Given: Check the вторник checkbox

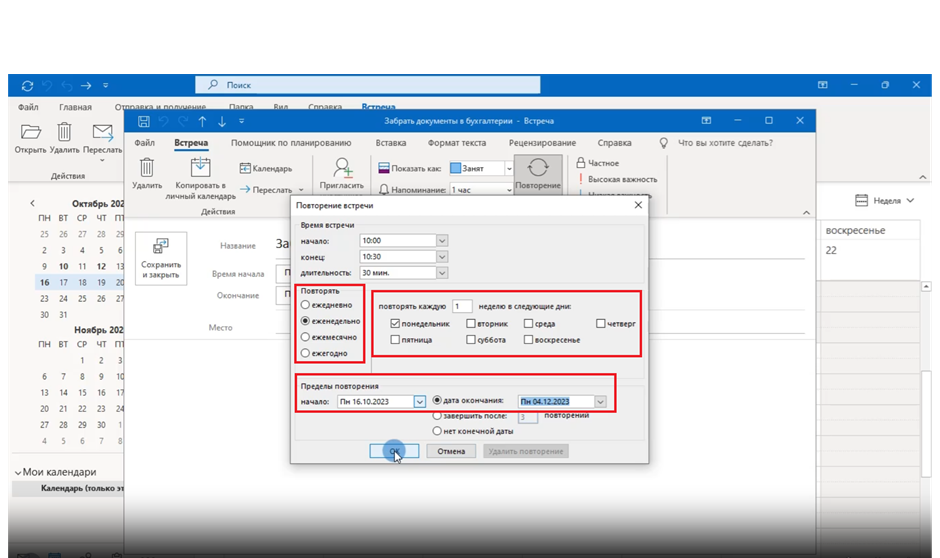Looking at the screenshot, I should (471, 324).
